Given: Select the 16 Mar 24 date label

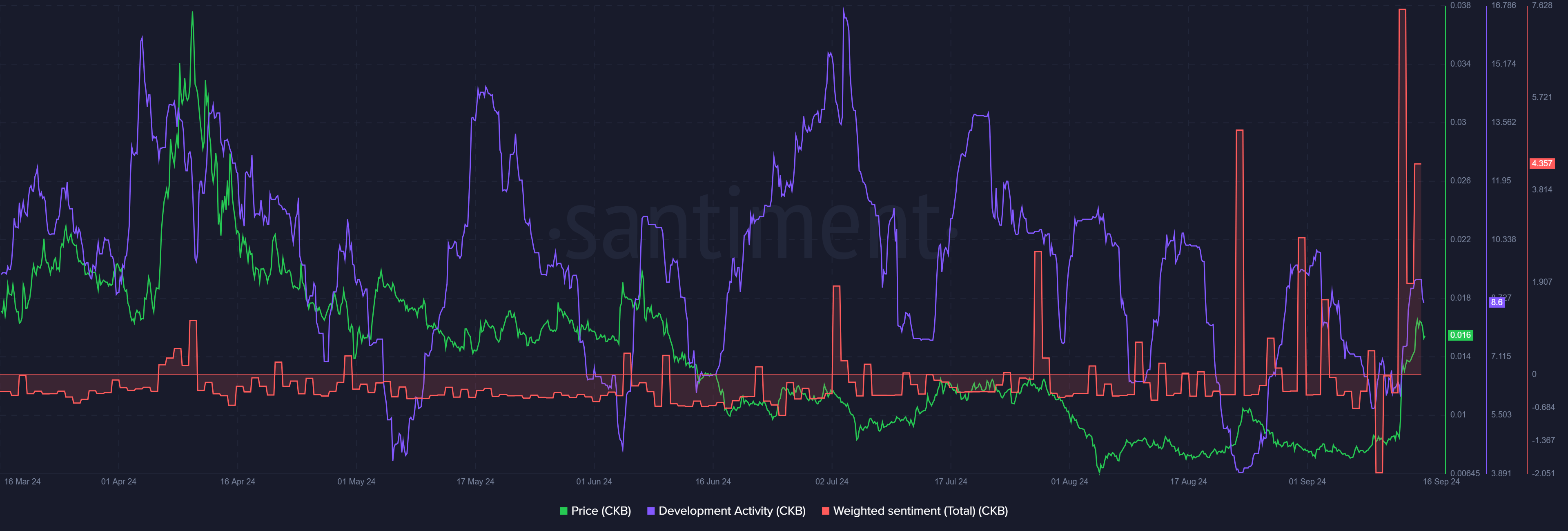Looking at the screenshot, I should click(22, 482).
